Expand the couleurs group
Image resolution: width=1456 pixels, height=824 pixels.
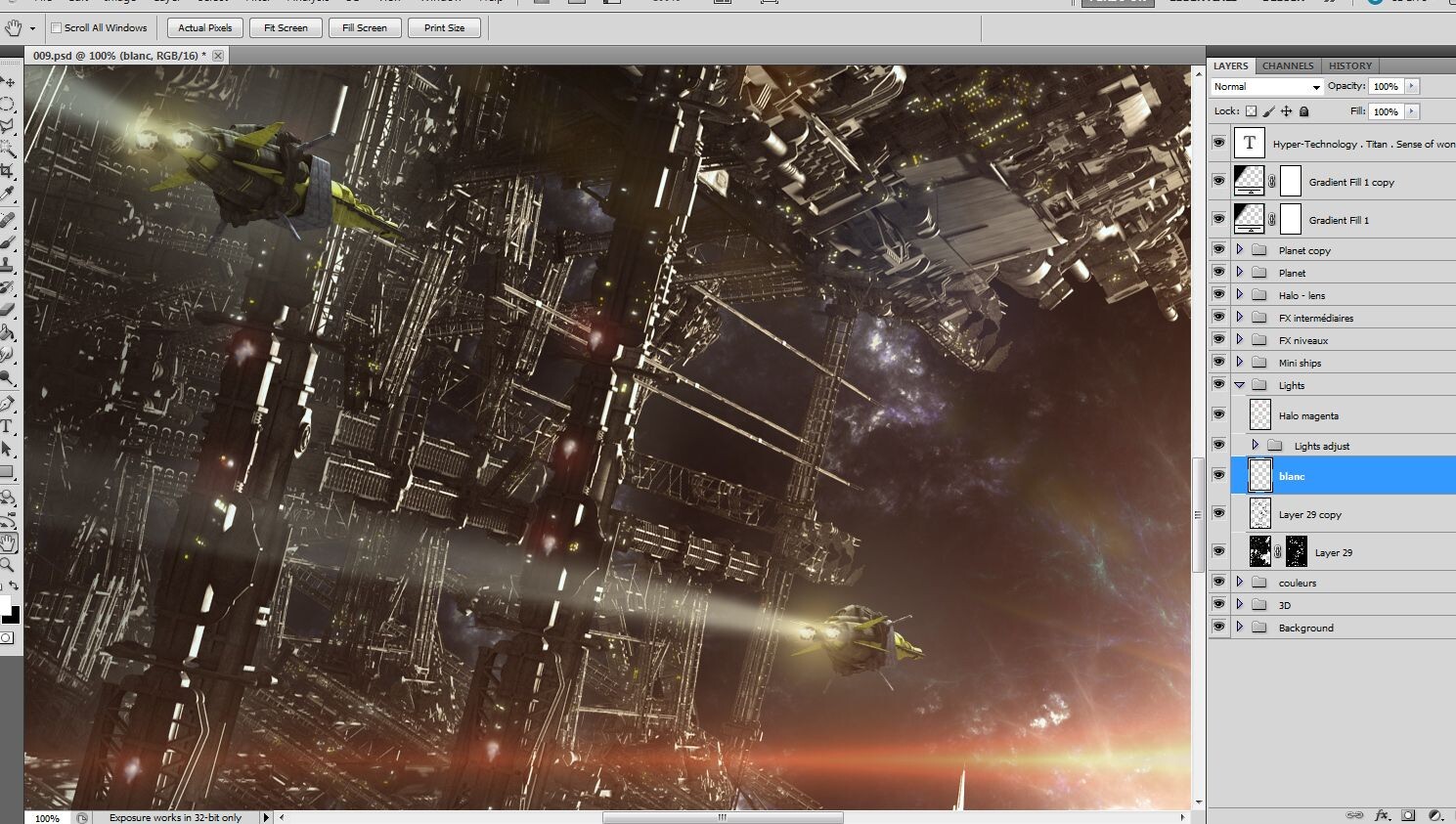(x=1240, y=582)
